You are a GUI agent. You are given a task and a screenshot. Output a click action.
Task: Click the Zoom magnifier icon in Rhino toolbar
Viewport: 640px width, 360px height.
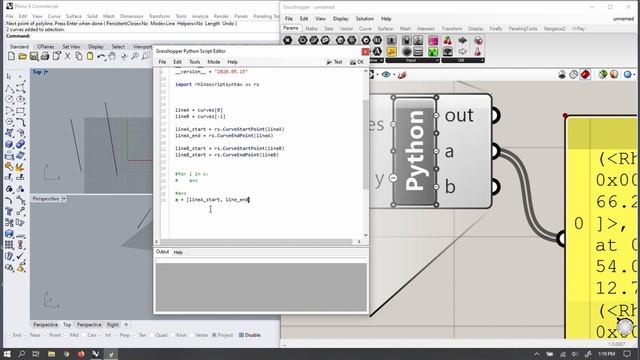tap(134, 56)
